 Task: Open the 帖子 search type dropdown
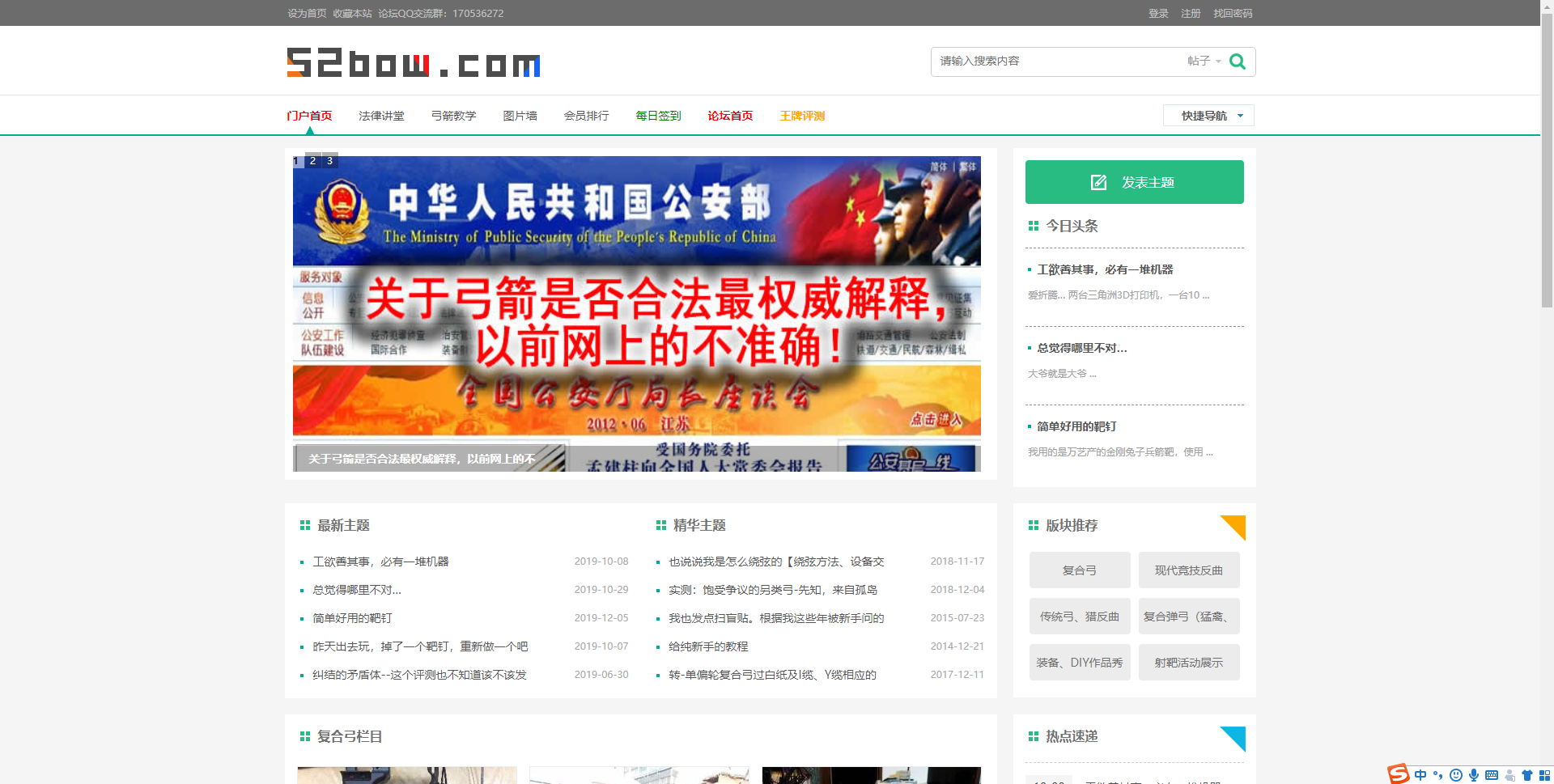coord(1204,61)
